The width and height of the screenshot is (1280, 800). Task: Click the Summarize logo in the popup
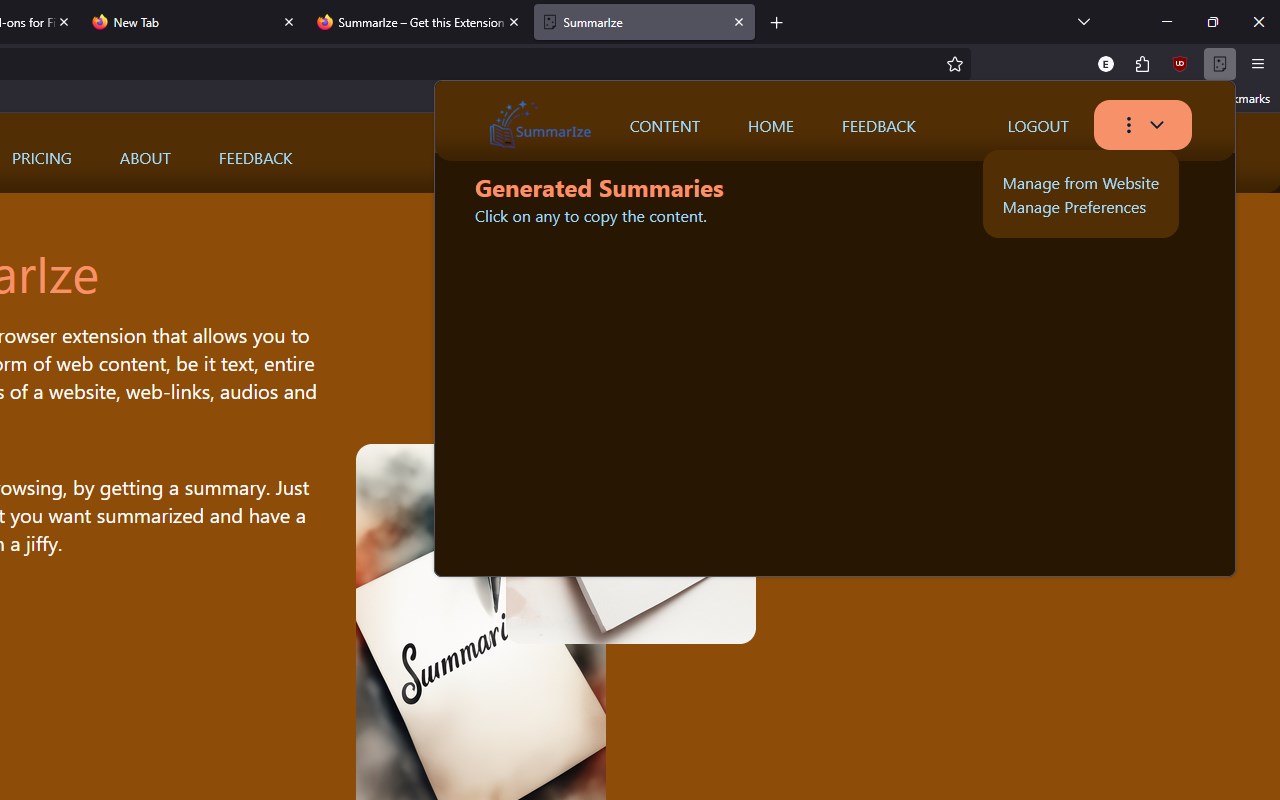tap(540, 125)
